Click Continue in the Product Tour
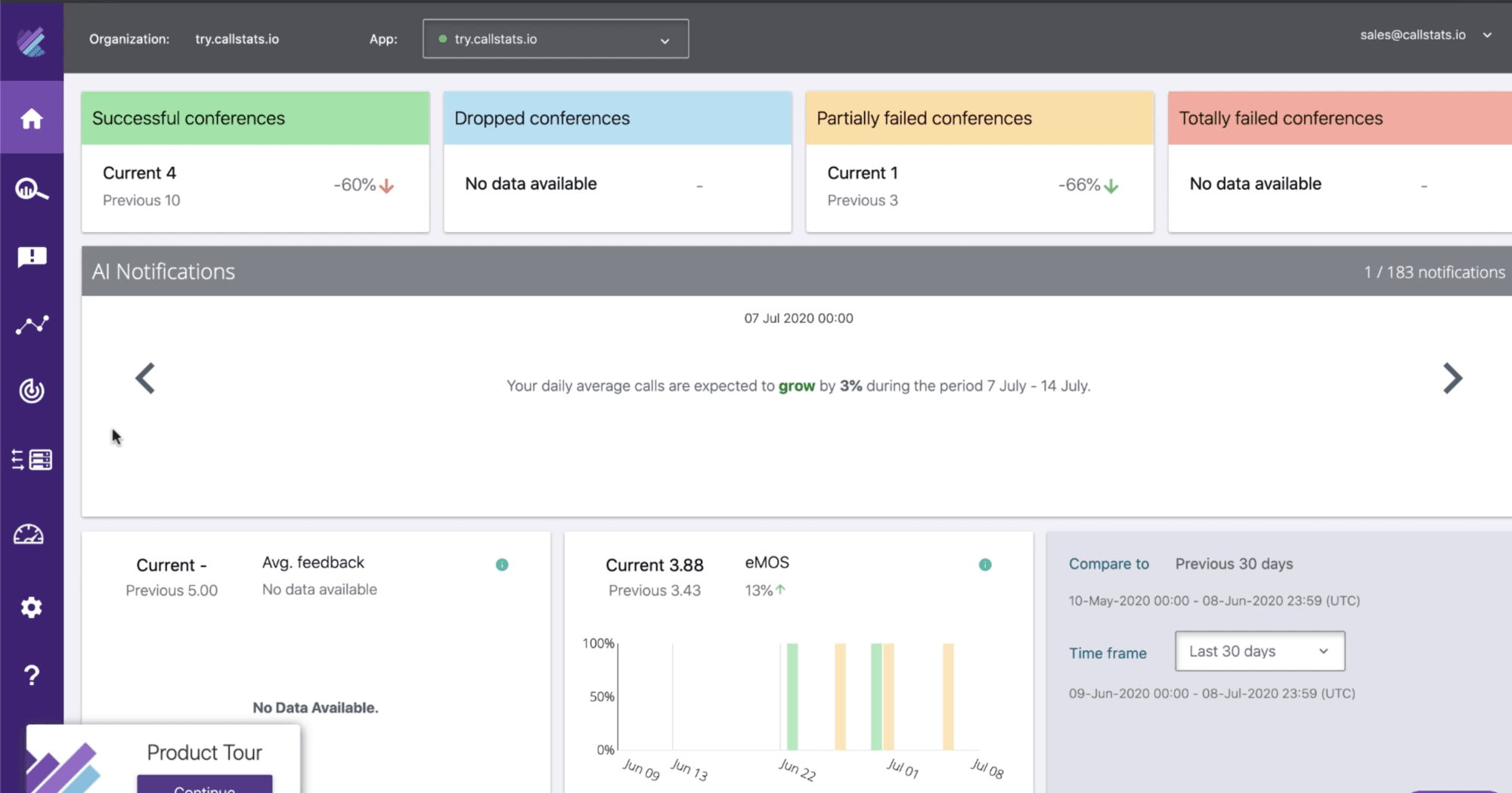This screenshot has height=793, width=1512. pos(204,786)
